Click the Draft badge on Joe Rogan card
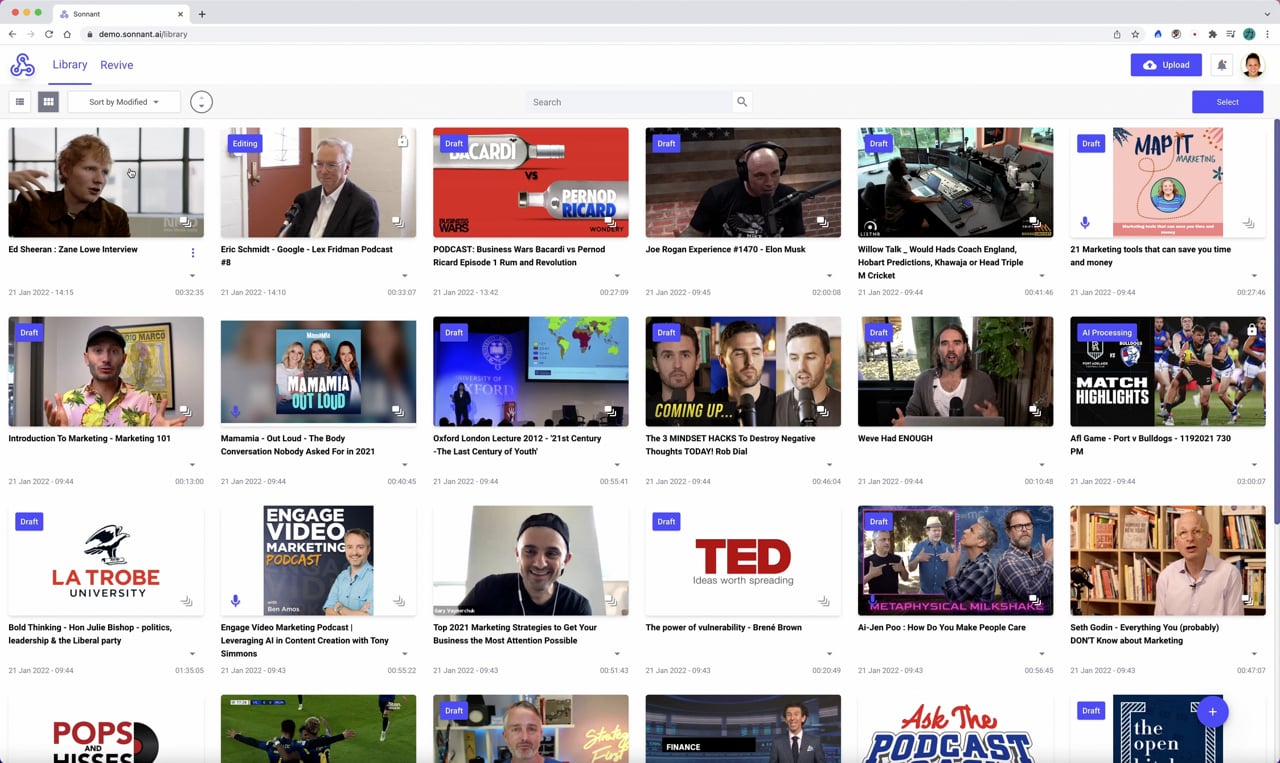The height and width of the screenshot is (763, 1280). pos(666,143)
